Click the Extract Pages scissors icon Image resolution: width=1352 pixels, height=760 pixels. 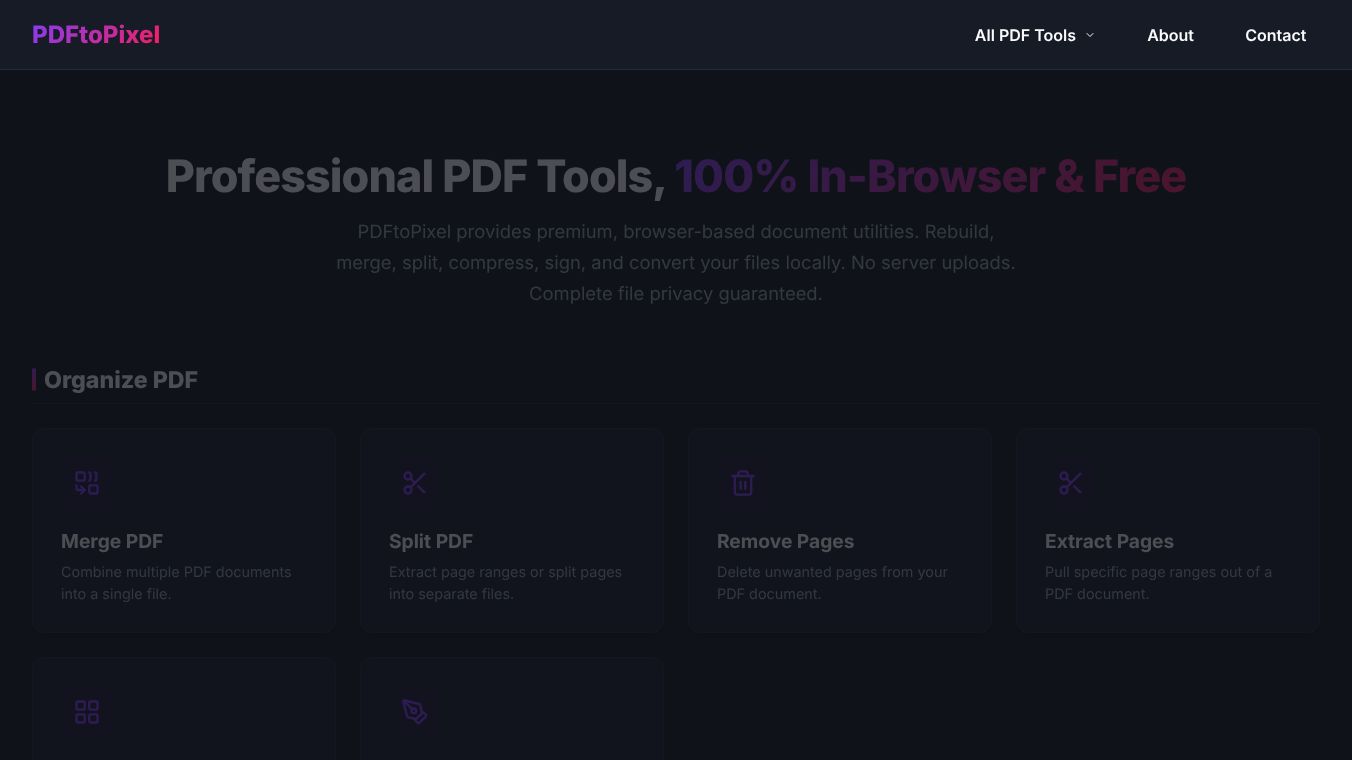pyautogui.click(x=1071, y=483)
